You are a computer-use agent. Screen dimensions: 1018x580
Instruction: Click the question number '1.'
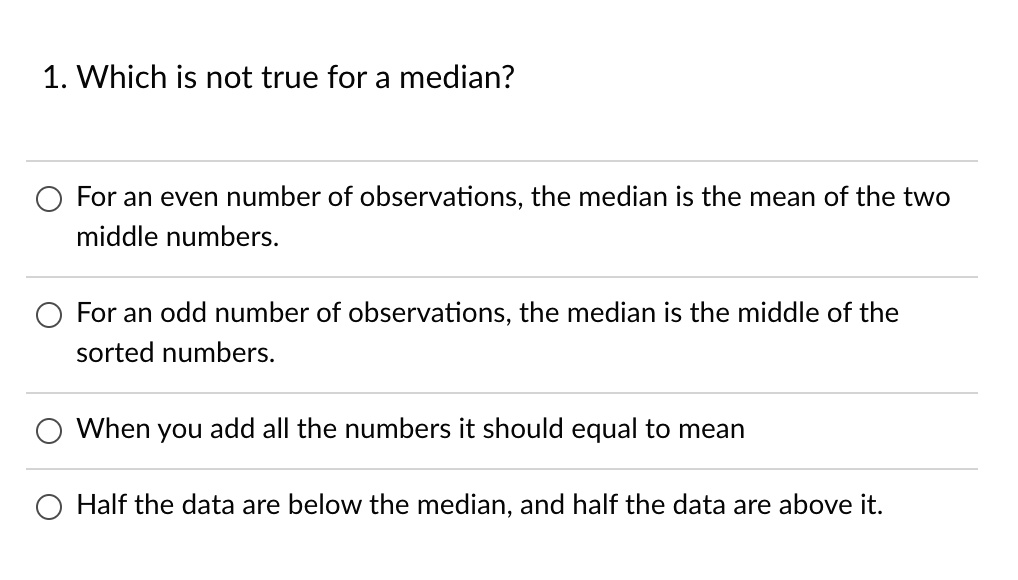point(53,77)
